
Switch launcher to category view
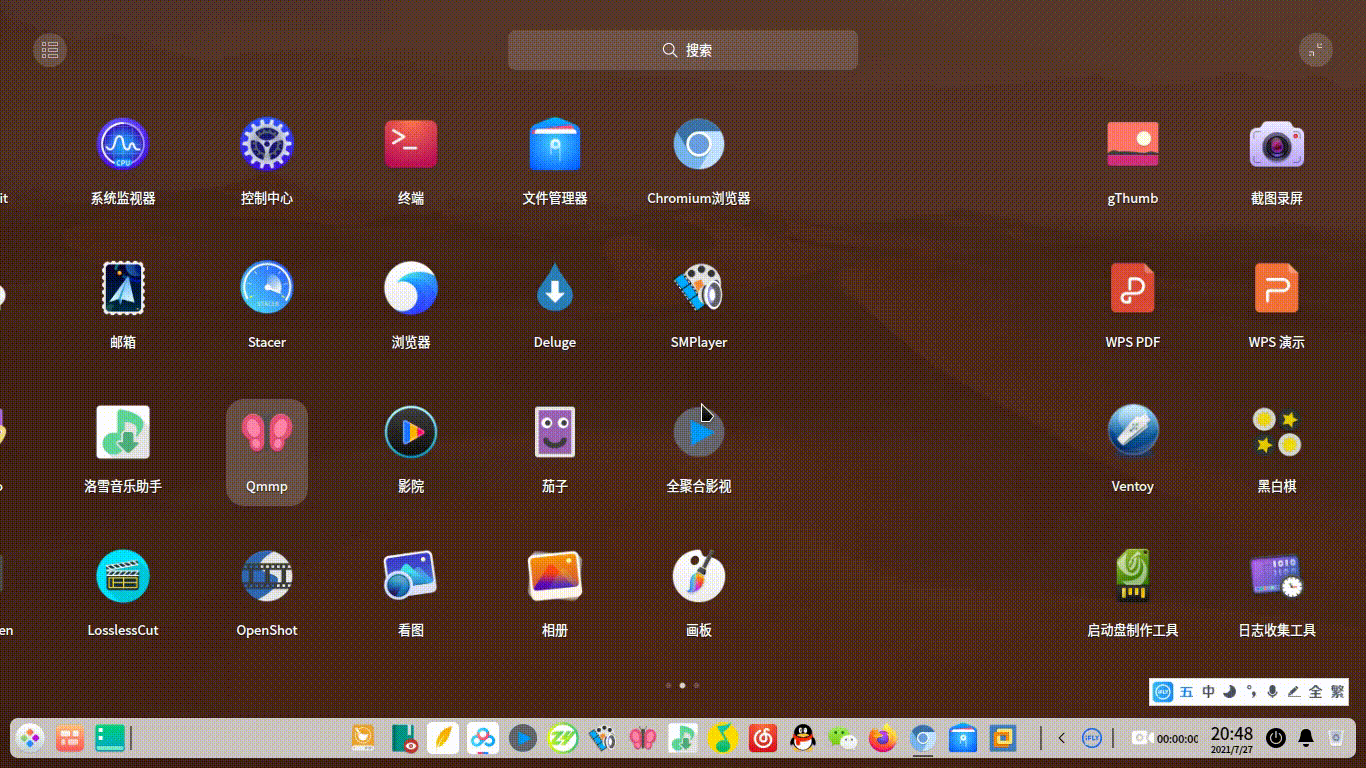[50, 50]
